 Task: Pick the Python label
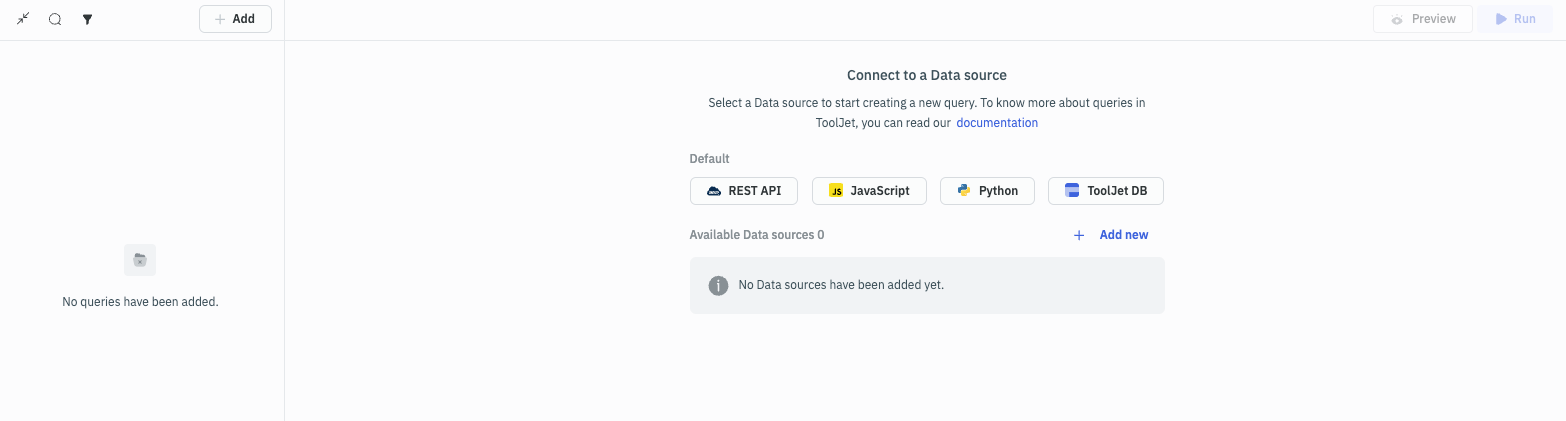point(998,191)
